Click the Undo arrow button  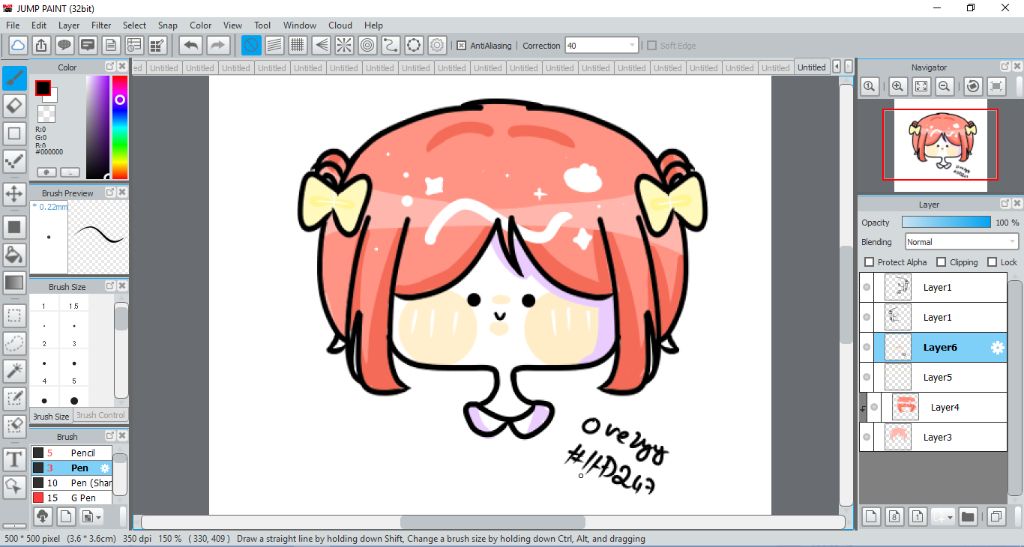pos(191,45)
